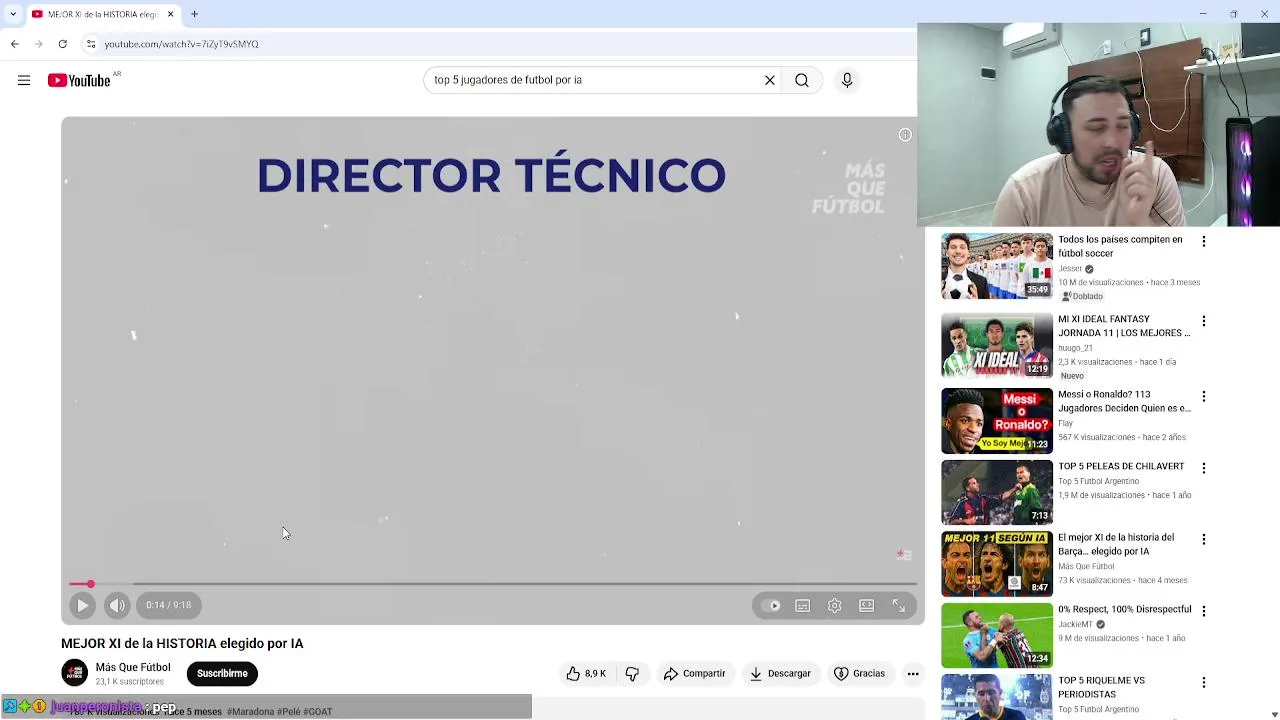Image resolution: width=1280 pixels, height=720 pixels.
Task: Run search with magnifying glass button
Action: (x=802, y=80)
